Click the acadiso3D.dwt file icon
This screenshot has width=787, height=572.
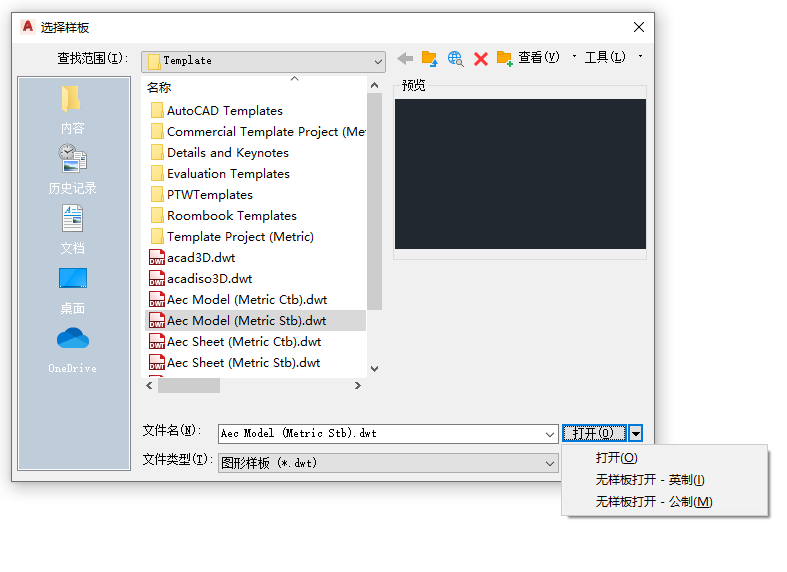157,278
